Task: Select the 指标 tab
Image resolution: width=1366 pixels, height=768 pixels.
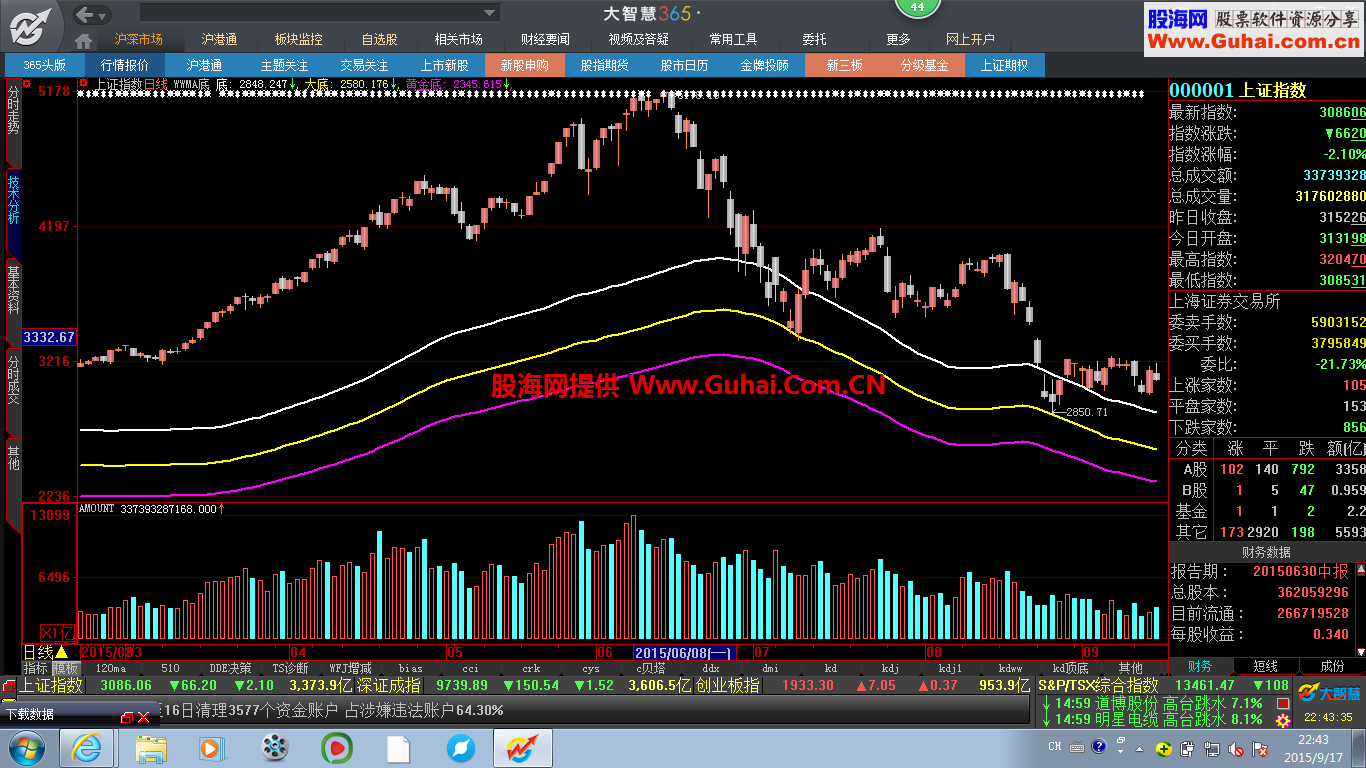Action: point(36,668)
